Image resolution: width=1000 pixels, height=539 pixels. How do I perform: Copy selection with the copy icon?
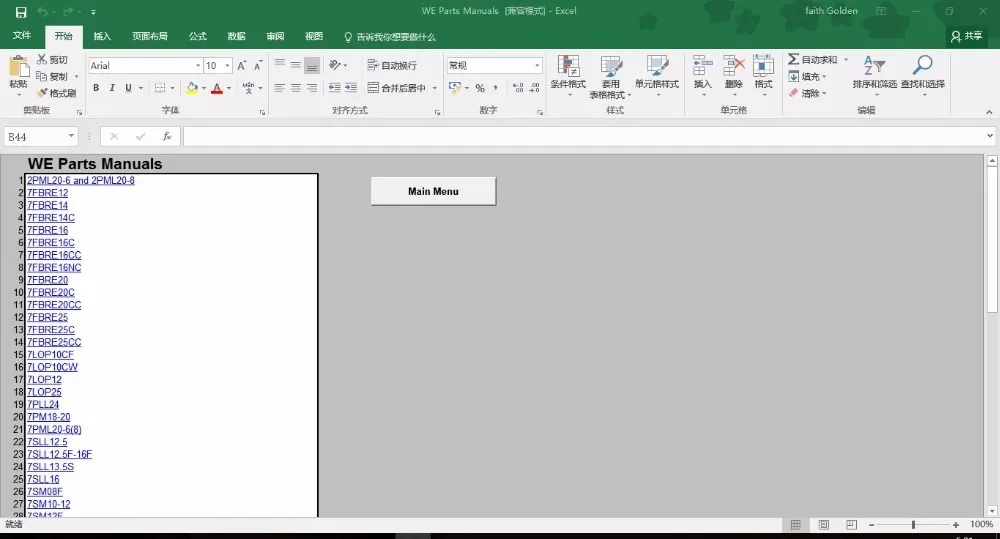pyautogui.click(x=42, y=76)
